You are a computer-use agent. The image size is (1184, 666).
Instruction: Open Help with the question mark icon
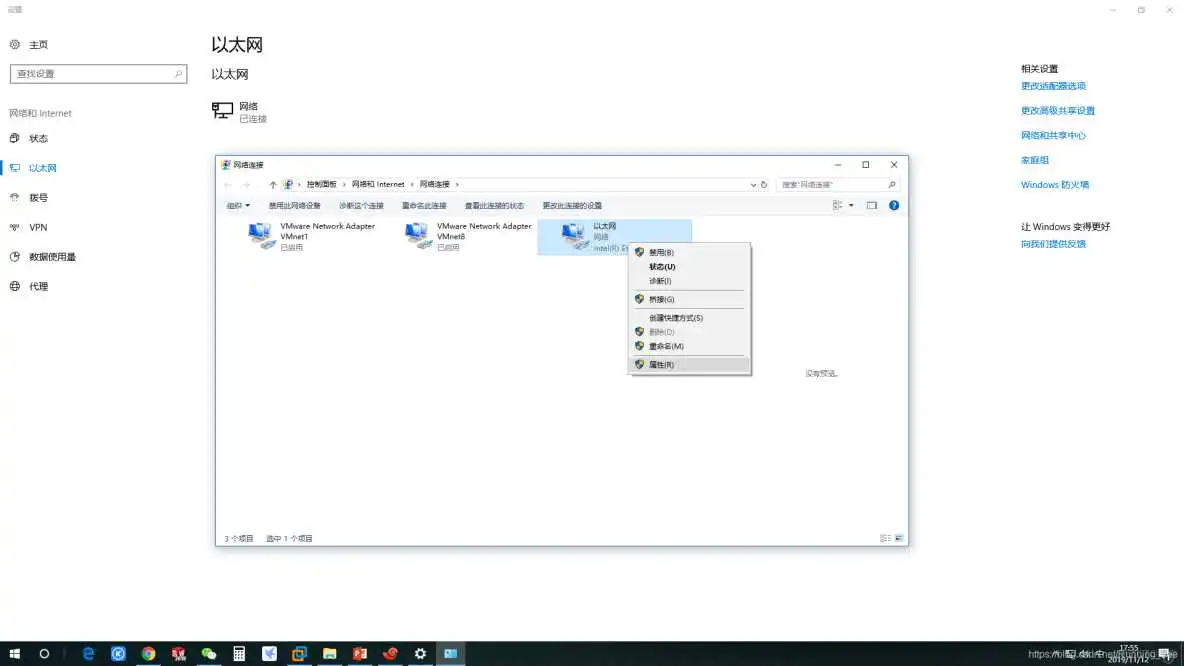893,205
